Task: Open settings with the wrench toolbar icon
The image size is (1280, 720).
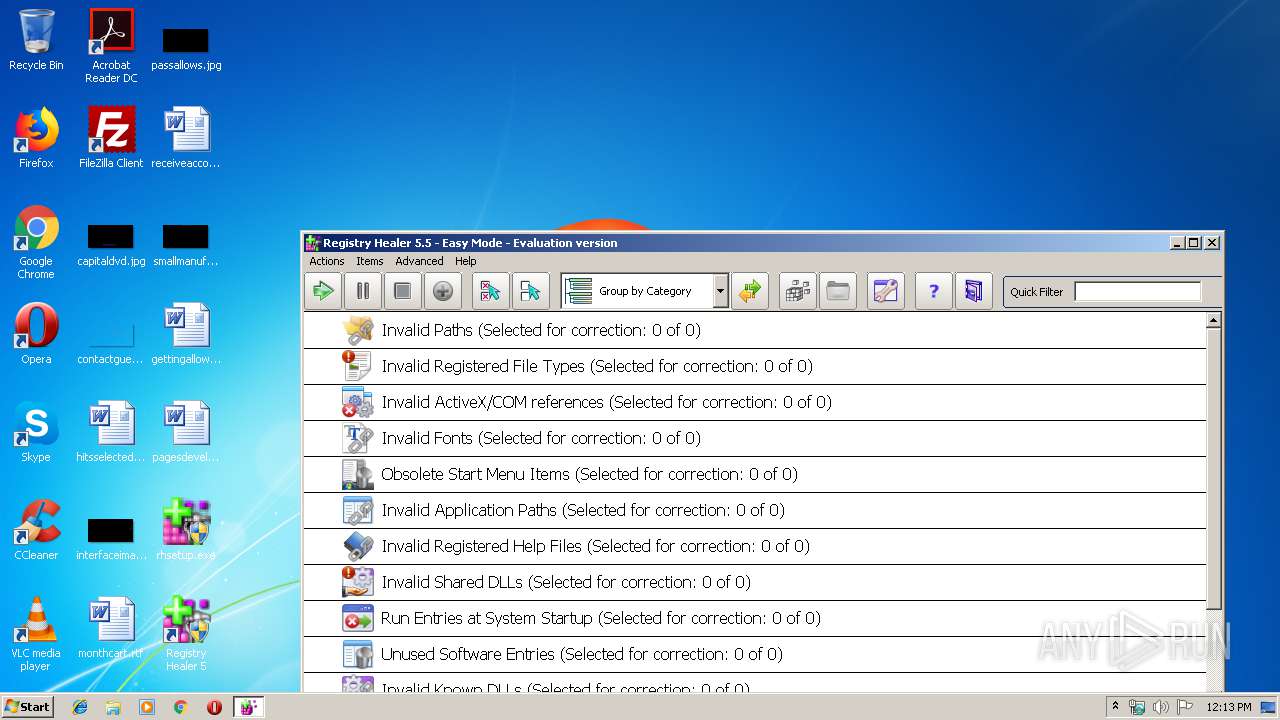Action: 886,291
